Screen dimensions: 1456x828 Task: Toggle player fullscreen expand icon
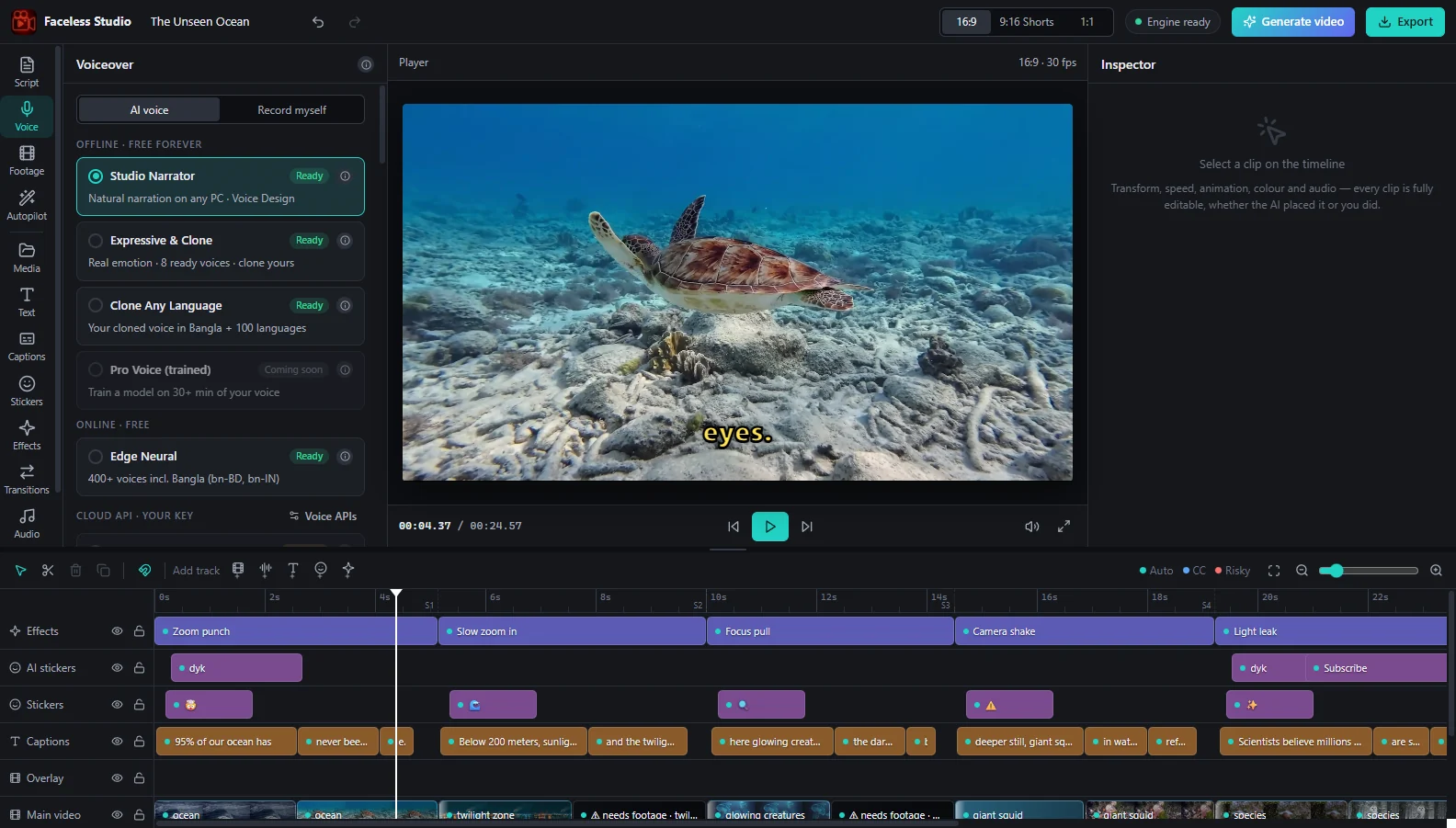1064,527
